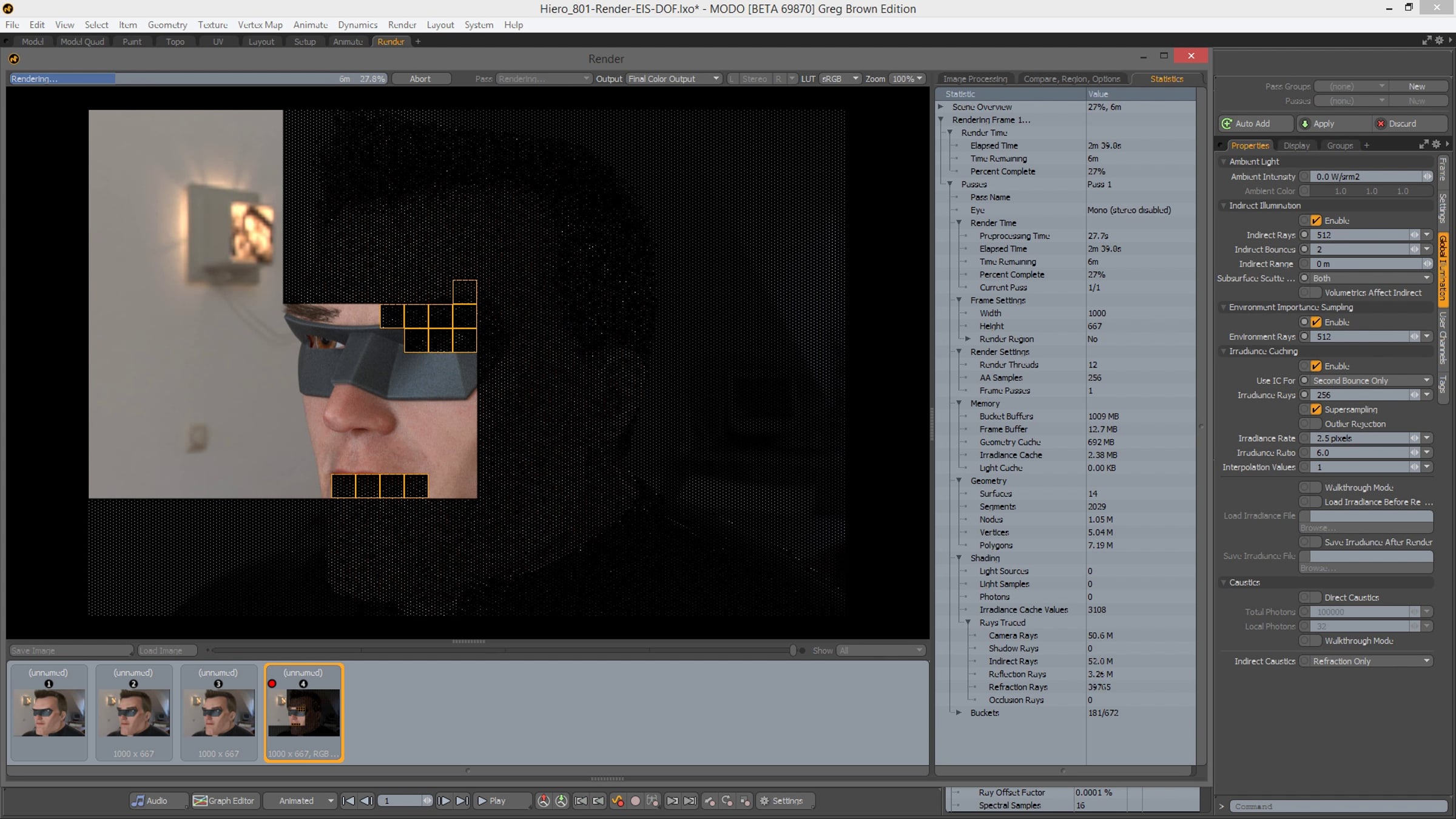The height and width of the screenshot is (819, 1456).
Task: Expand the Scene Overview row
Action: (941, 107)
